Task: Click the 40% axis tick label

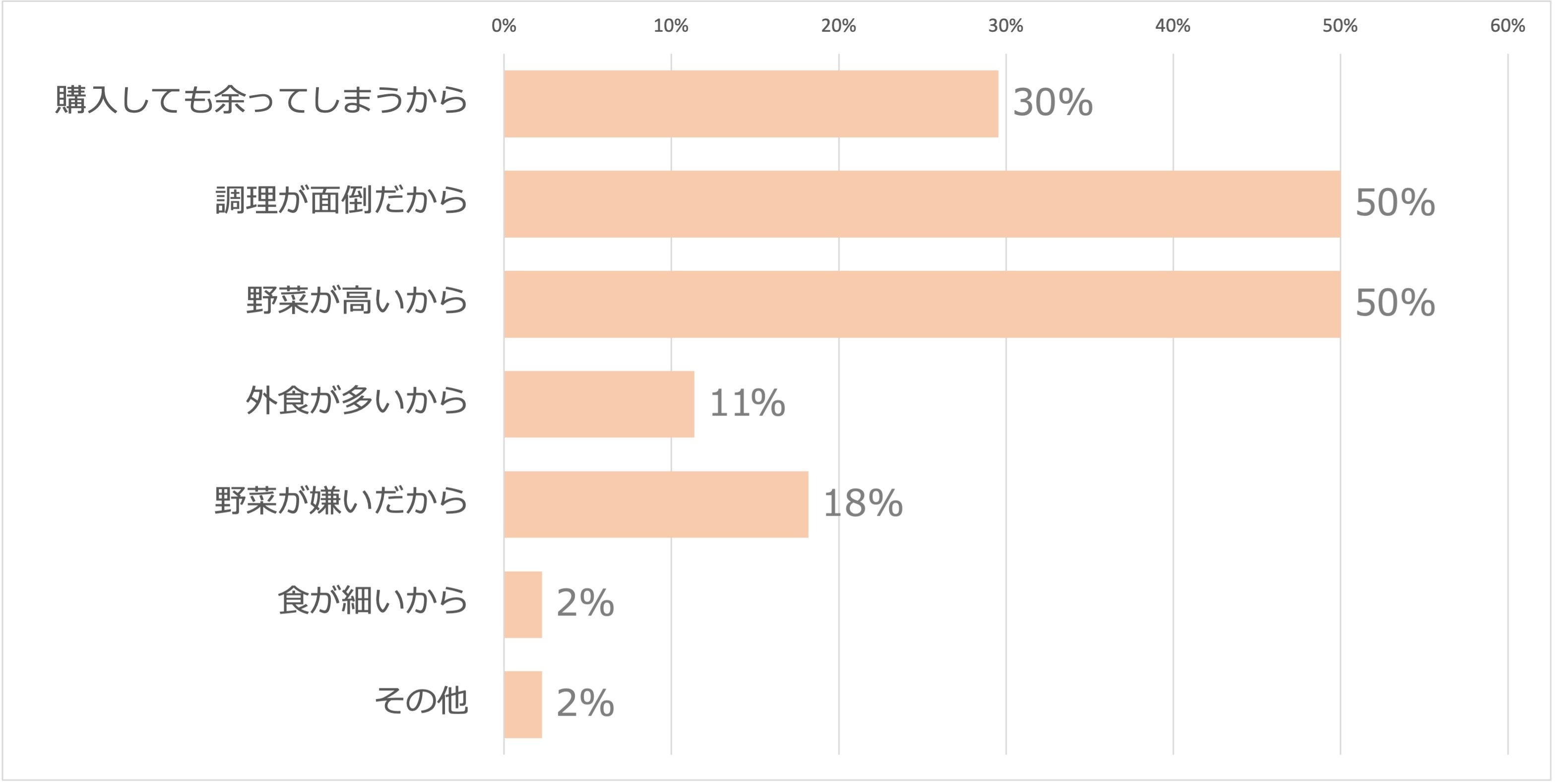Action: (x=1173, y=26)
